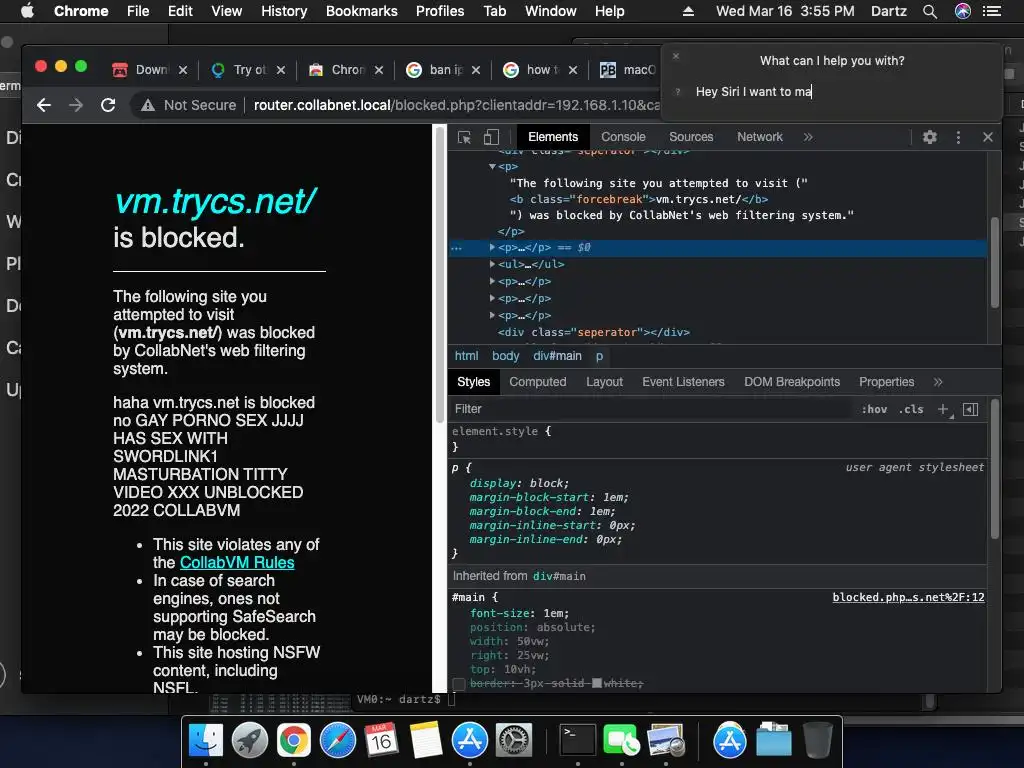Go forward in Chrome
1024x768 pixels.
[x=76, y=105]
